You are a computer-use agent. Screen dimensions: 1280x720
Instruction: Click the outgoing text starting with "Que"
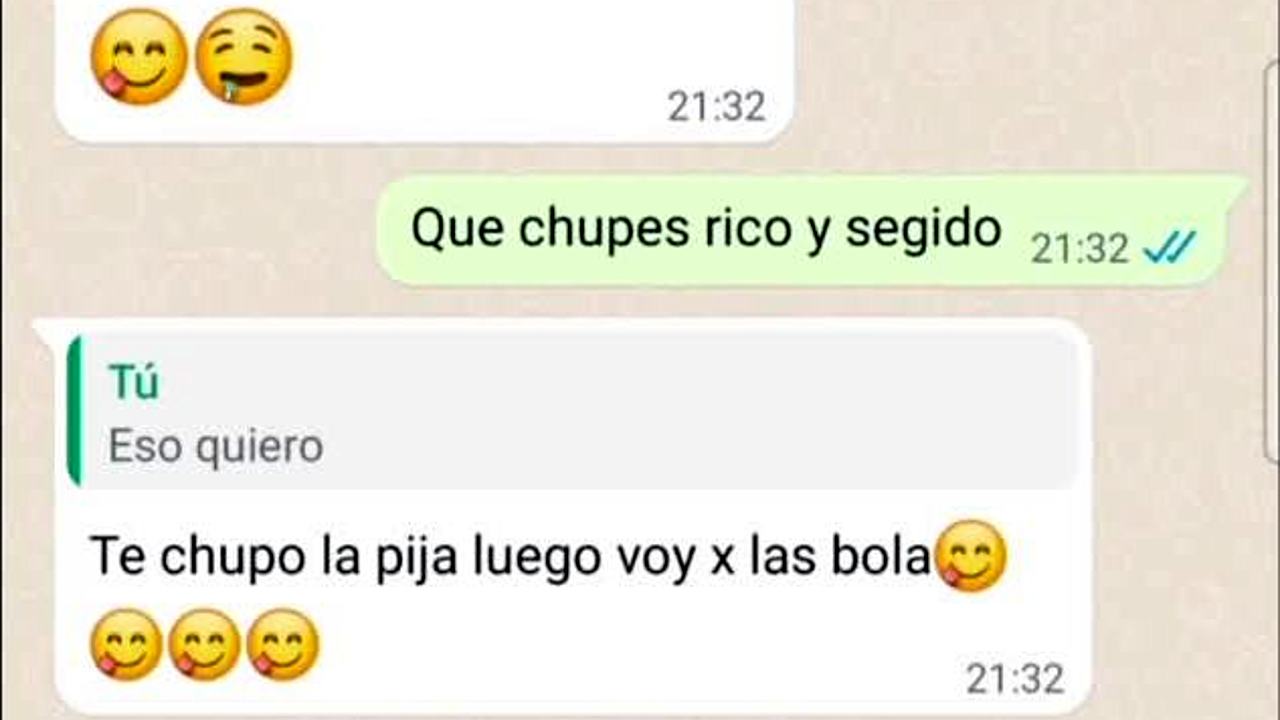click(x=706, y=230)
